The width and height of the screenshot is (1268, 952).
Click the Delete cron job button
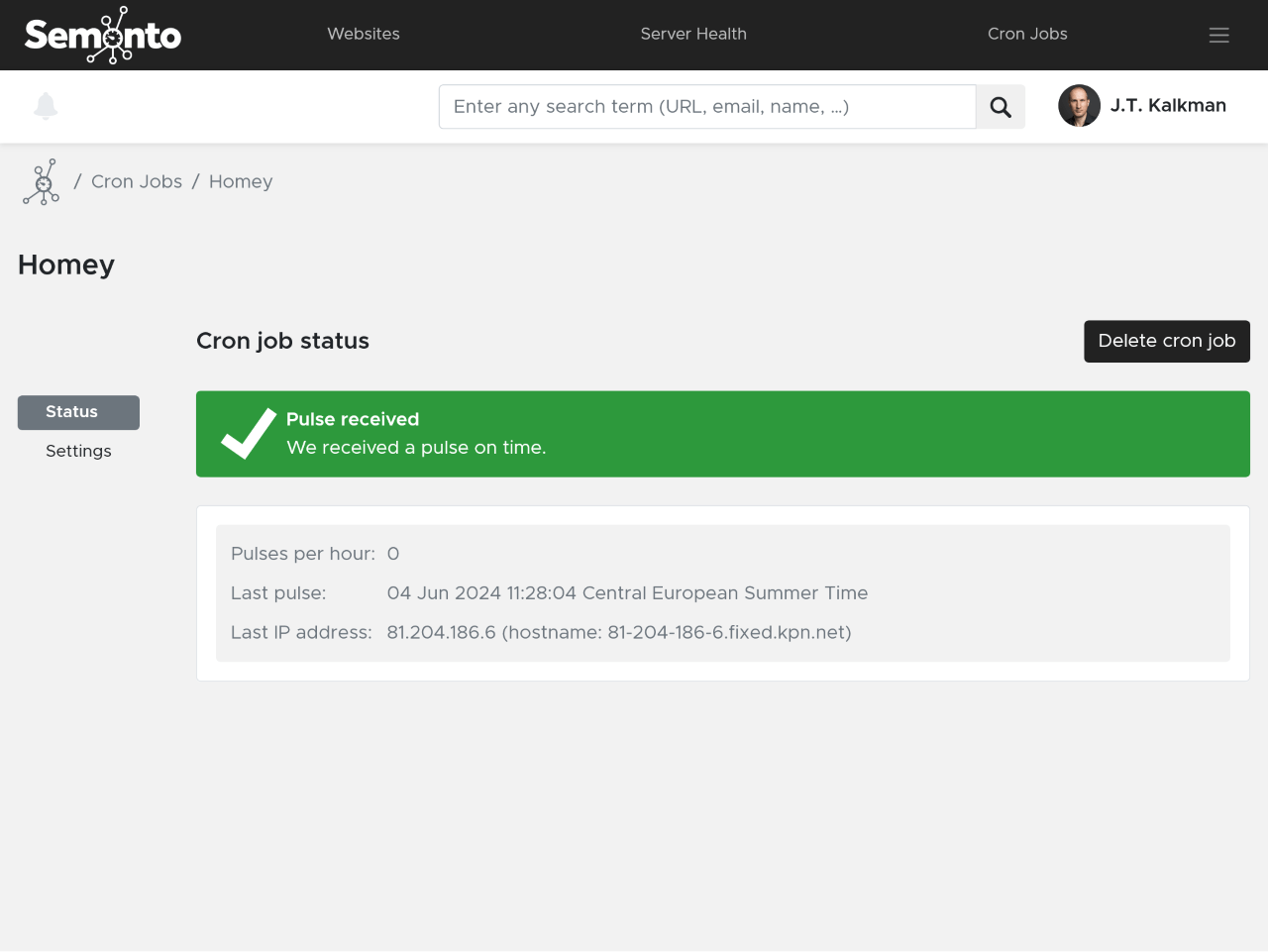pyautogui.click(x=1167, y=341)
